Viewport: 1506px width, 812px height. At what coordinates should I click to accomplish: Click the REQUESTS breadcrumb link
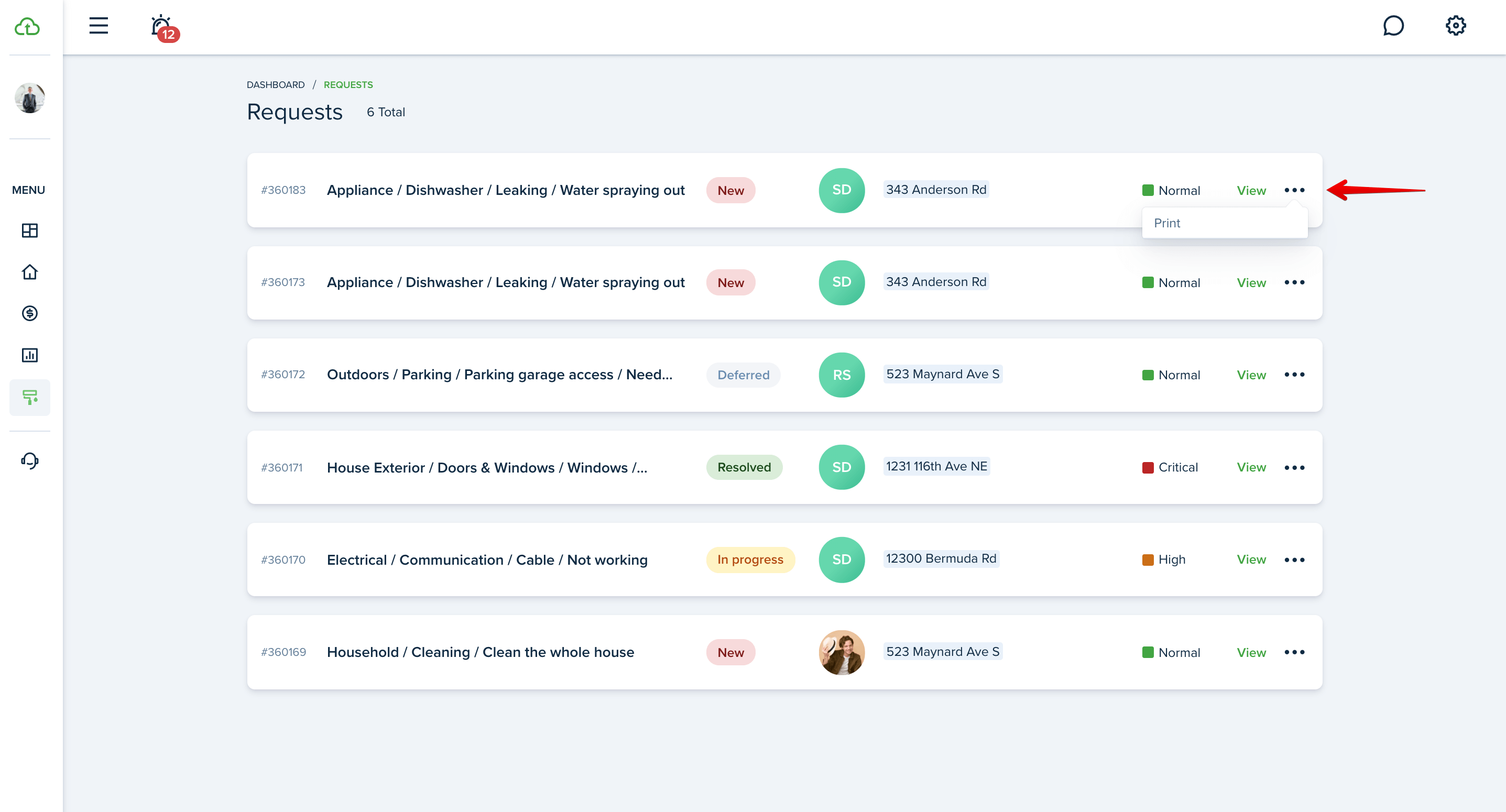click(x=348, y=85)
